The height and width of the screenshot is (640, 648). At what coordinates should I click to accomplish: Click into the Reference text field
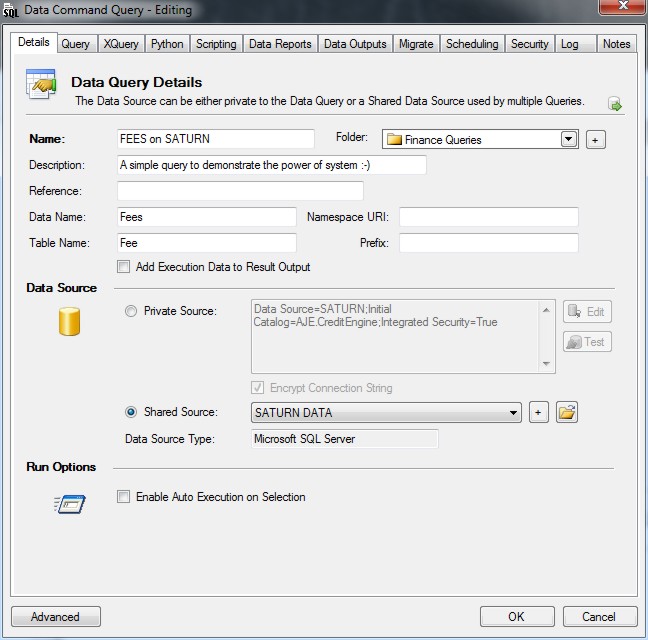coord(240,191)
